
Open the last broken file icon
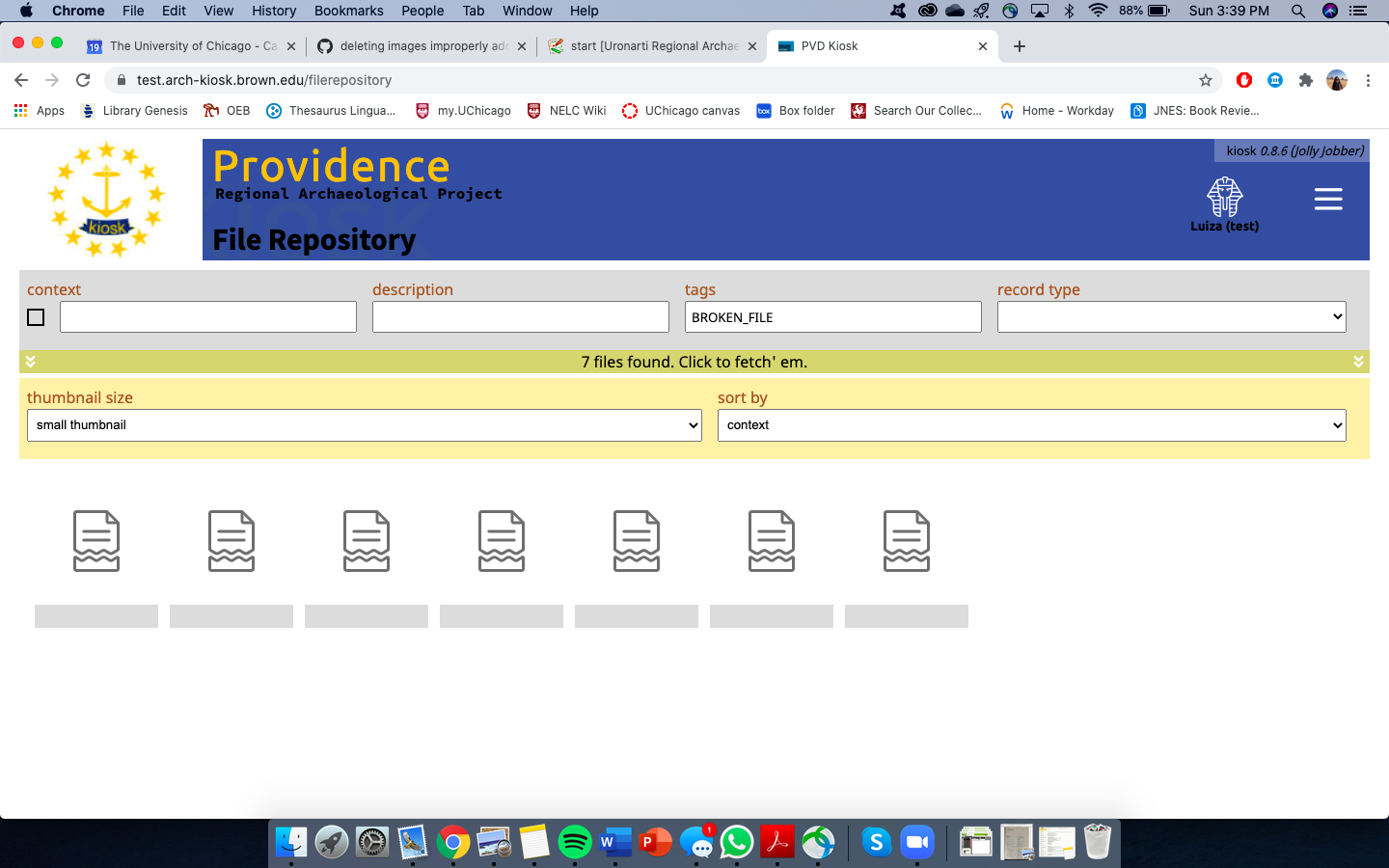coord(906,540)
